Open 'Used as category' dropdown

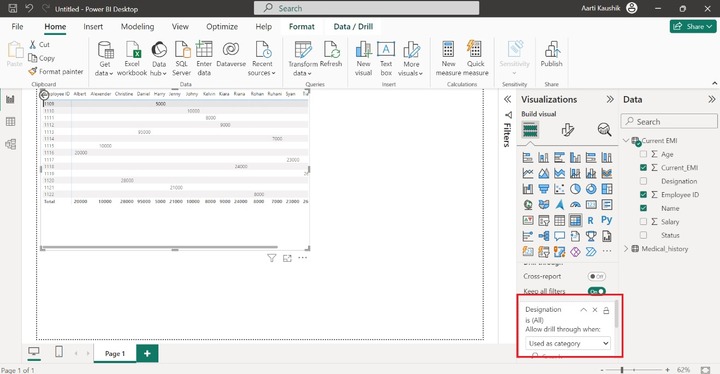(x=568, y=343)
